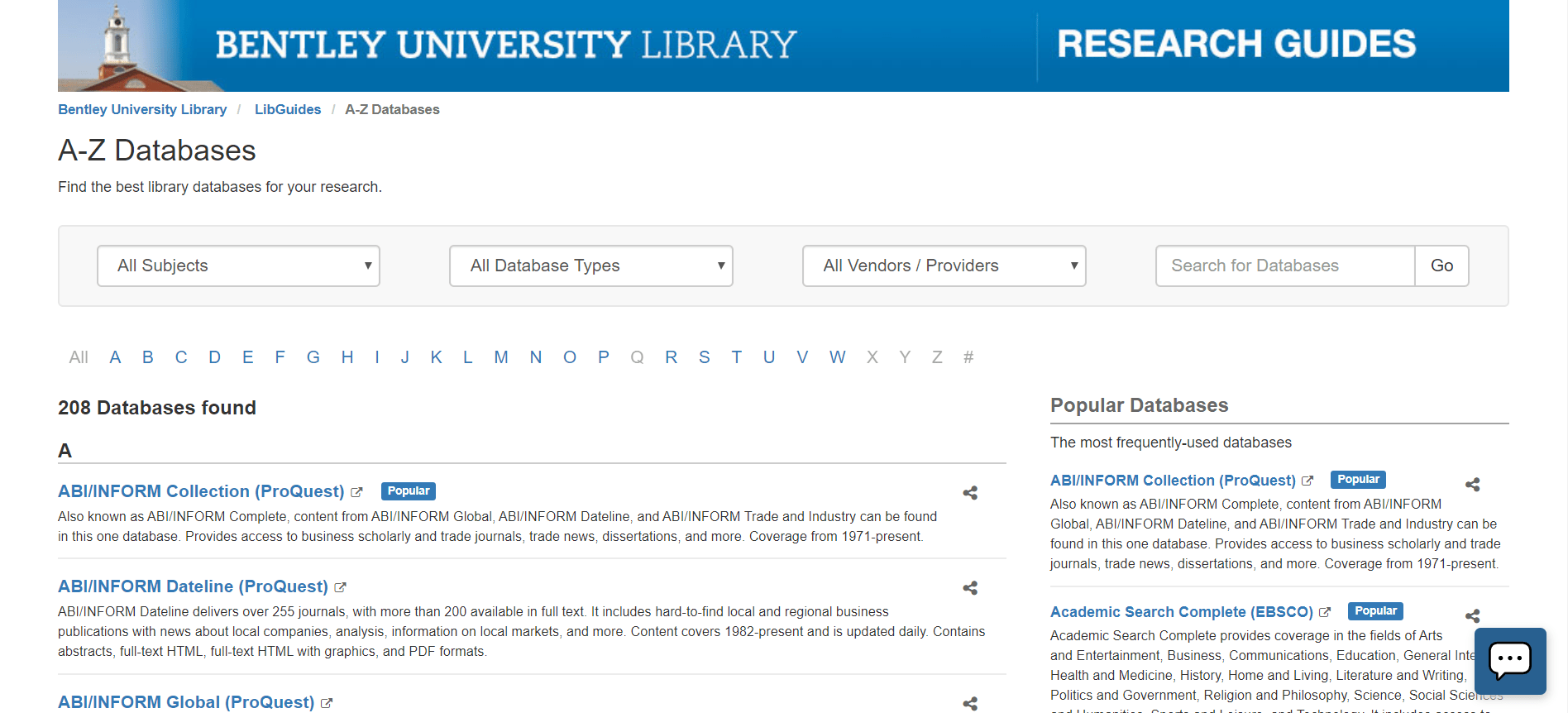Open All Vendors / Providers dropdown
Screen dimensions: 1568x713
944,266
